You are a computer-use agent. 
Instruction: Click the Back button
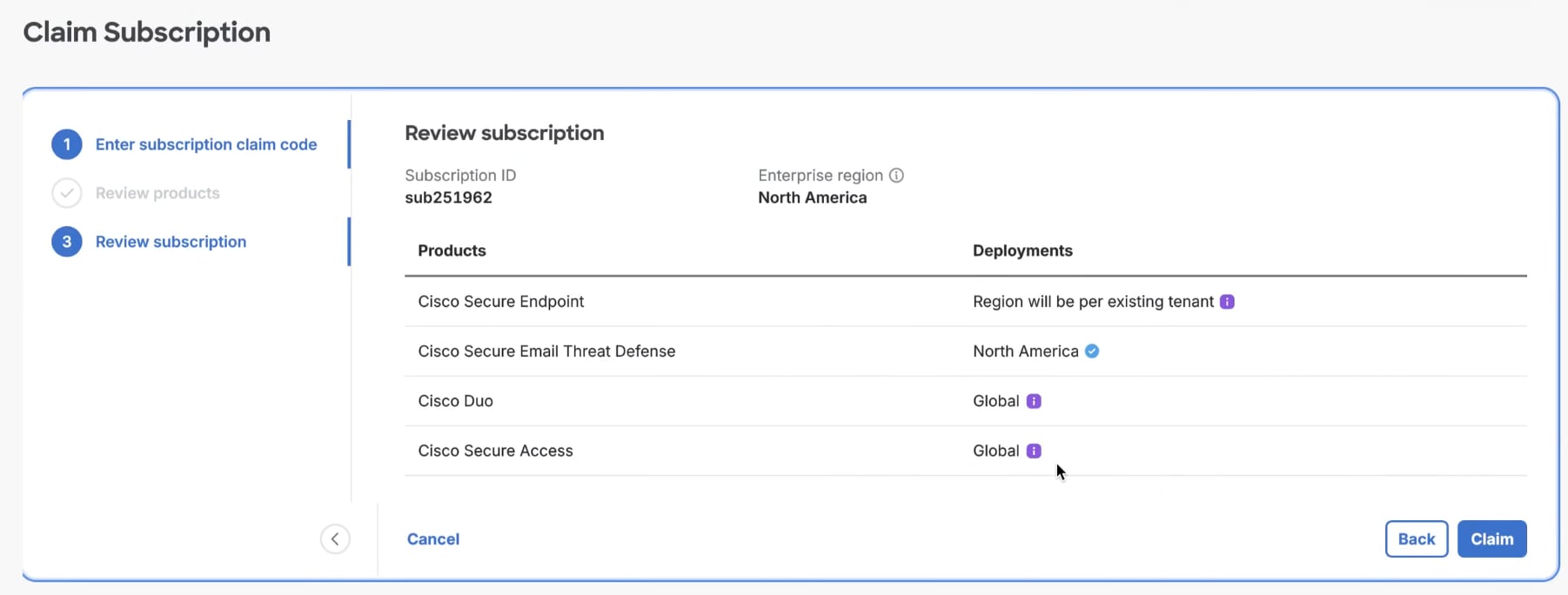pyautogui.click(x=1417, y=539)
